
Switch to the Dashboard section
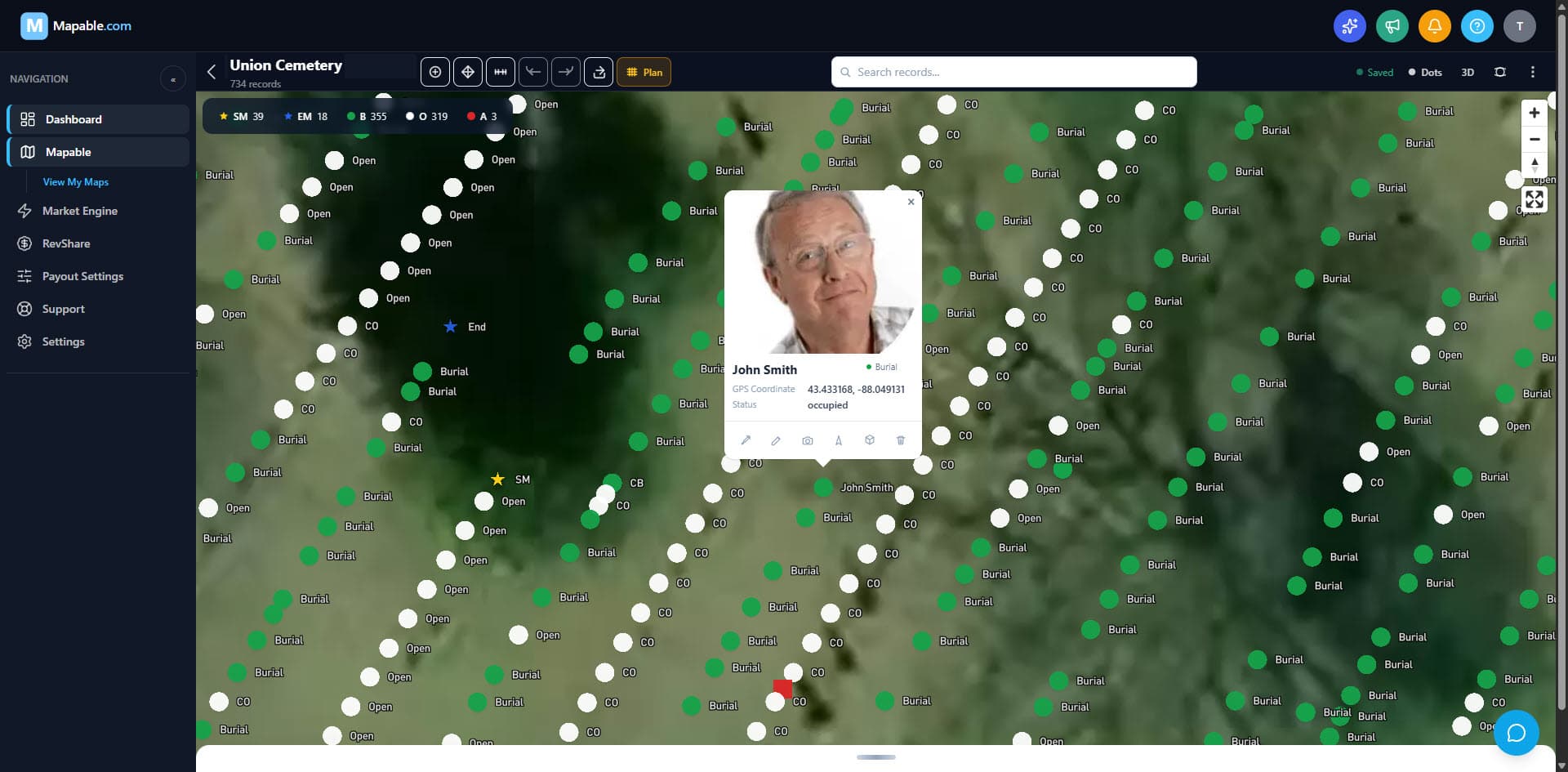pyautogui.click(x=74, y=119)
